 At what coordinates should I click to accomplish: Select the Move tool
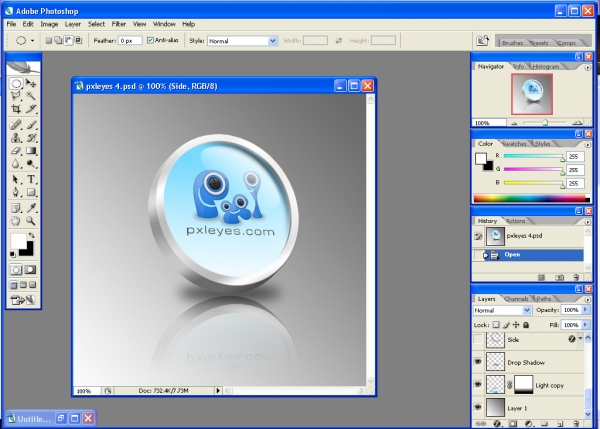pos(31,83)
